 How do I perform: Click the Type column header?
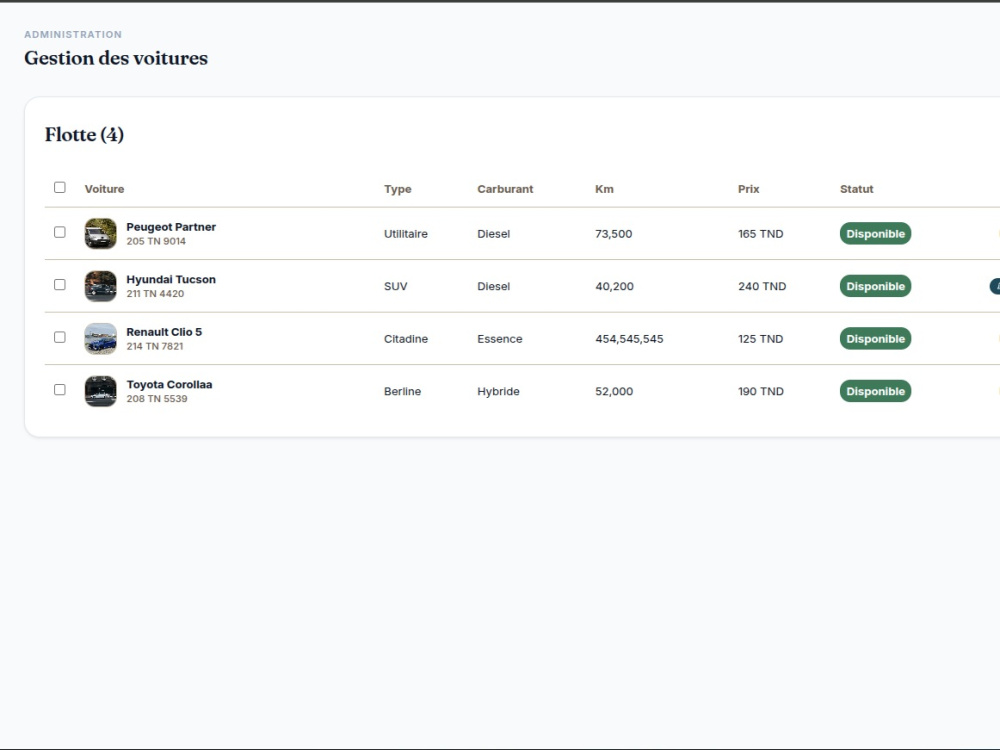[x=397, y=189]
